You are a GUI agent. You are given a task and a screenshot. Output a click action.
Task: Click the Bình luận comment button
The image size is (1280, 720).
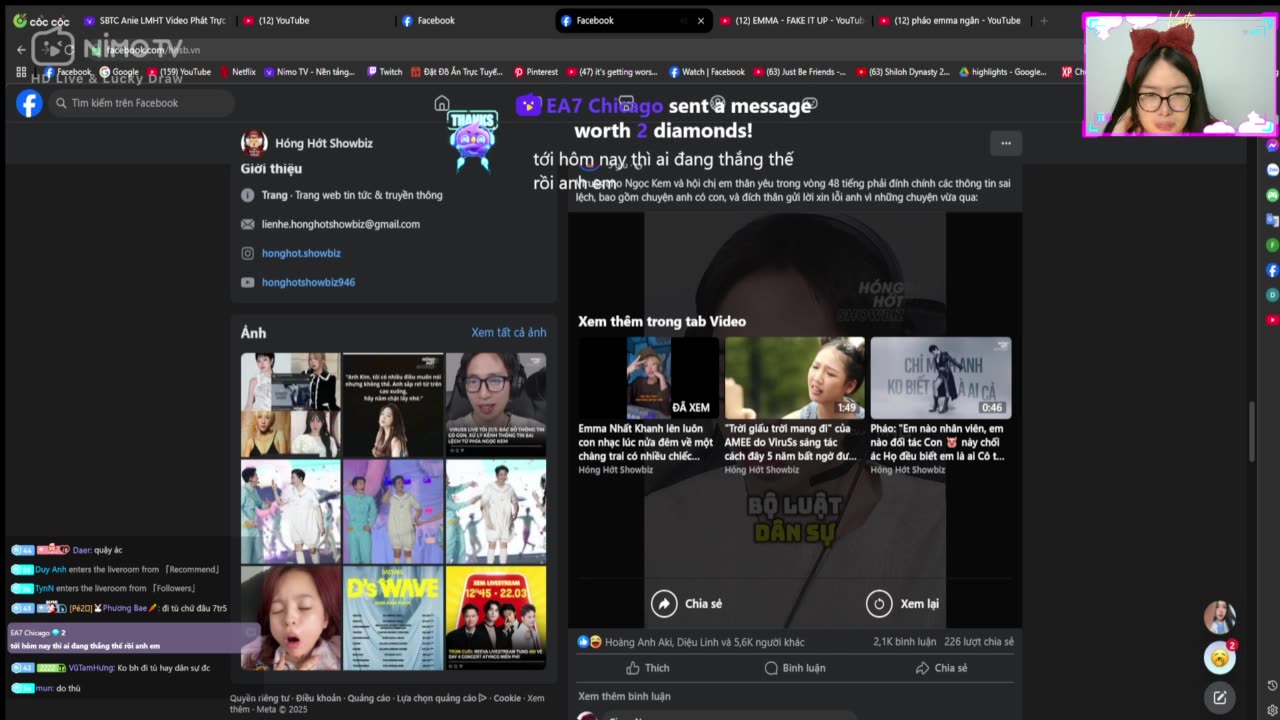[x=795, y=668]
